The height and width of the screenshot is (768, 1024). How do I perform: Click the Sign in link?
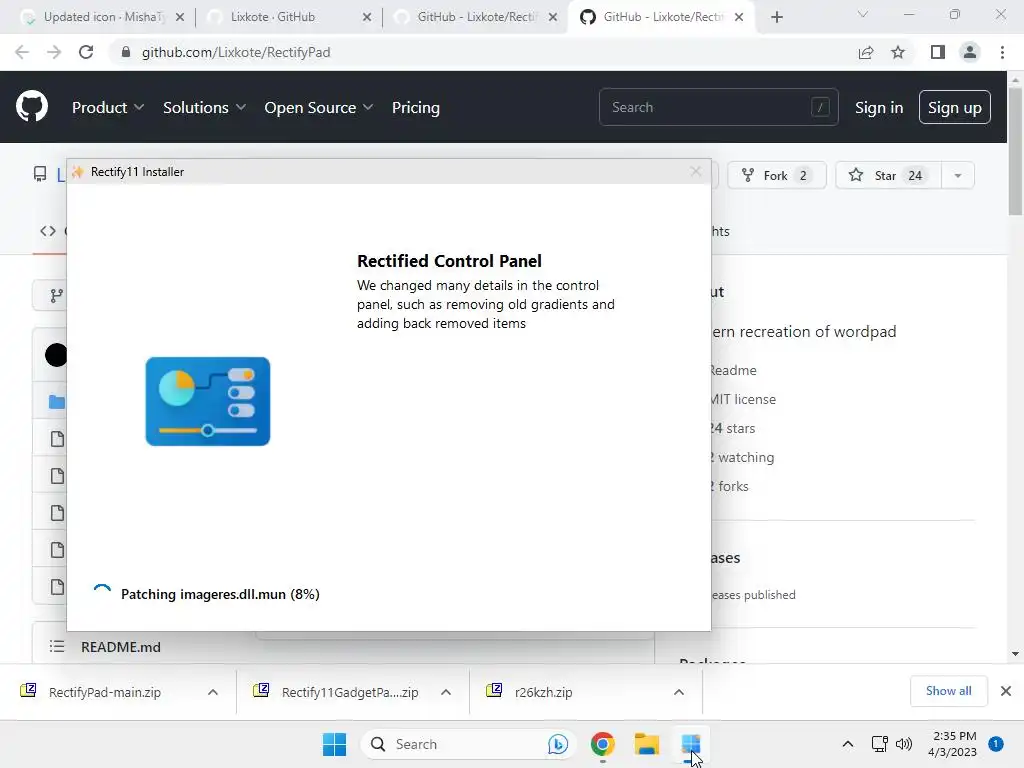click(879, 107)
